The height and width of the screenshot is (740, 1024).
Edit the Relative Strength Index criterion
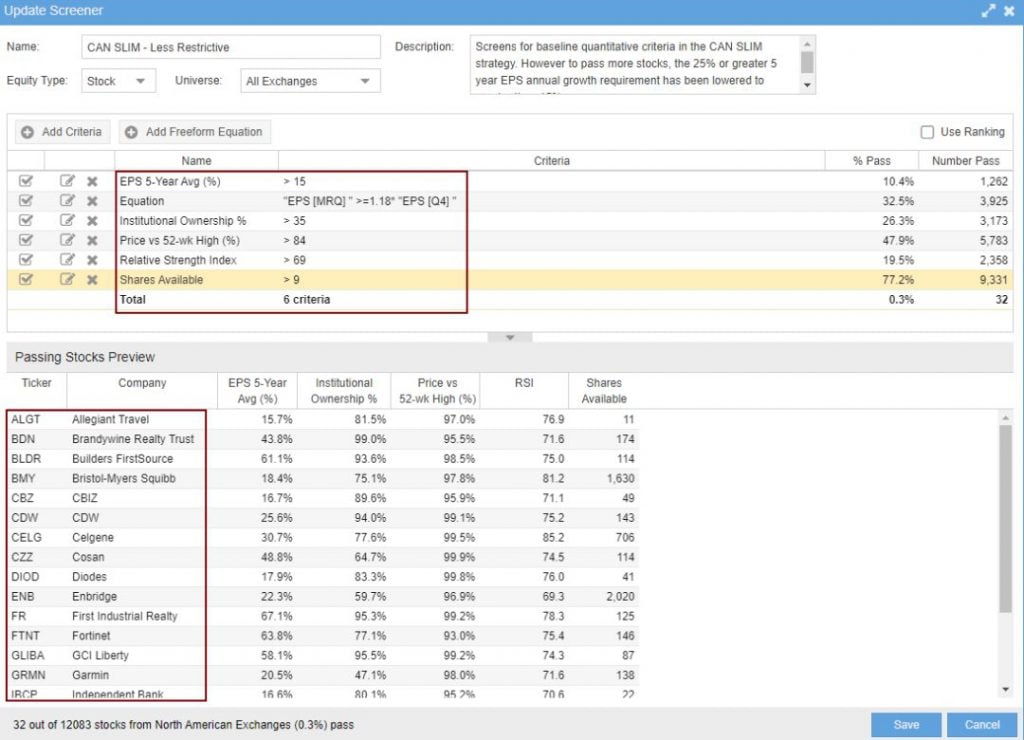coord(67,259)
